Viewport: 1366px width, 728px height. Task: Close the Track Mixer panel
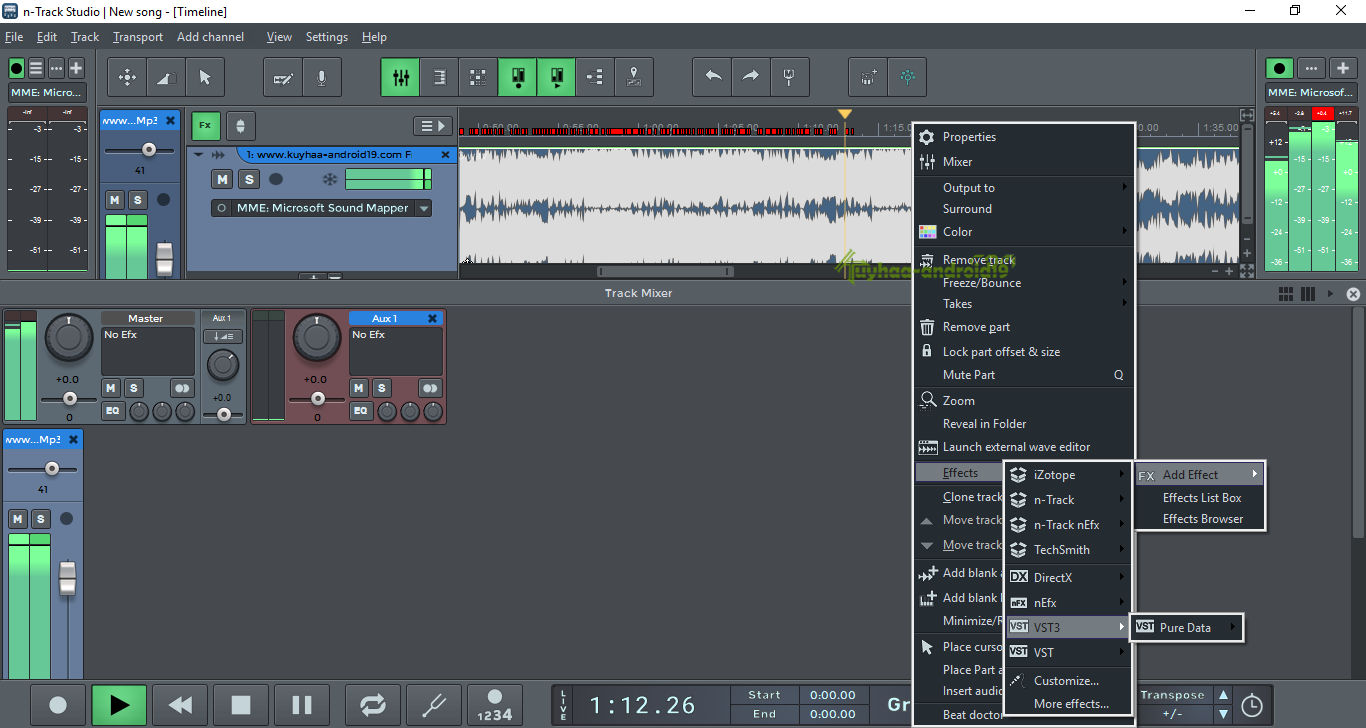1353,294
